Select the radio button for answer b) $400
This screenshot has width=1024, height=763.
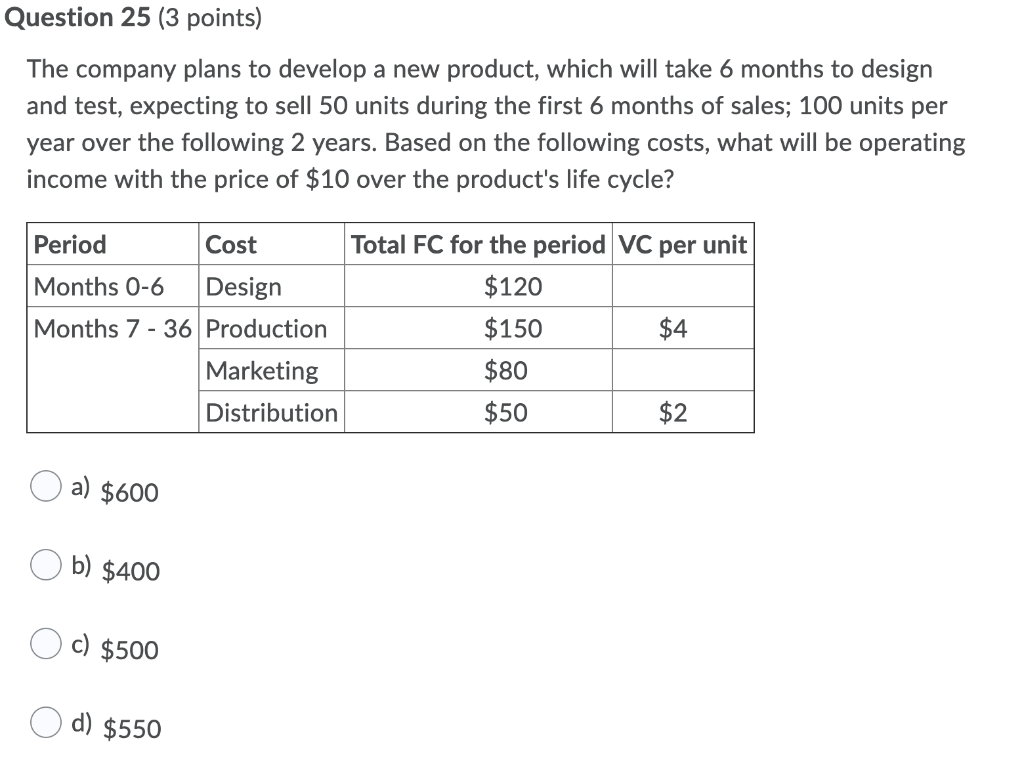[45, 565]
